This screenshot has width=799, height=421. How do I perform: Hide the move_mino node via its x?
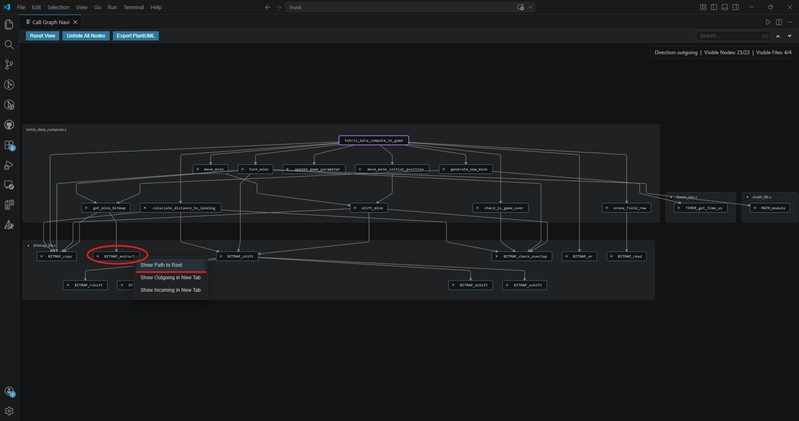pos(198,169)
